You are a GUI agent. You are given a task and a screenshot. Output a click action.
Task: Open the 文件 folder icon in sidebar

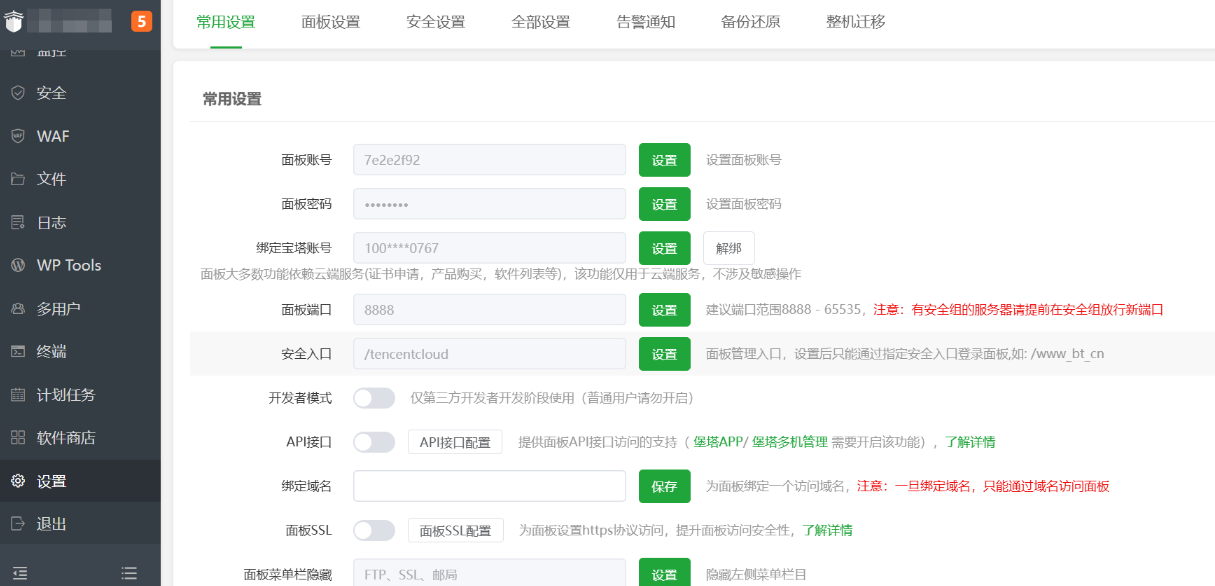pos(18,179)
